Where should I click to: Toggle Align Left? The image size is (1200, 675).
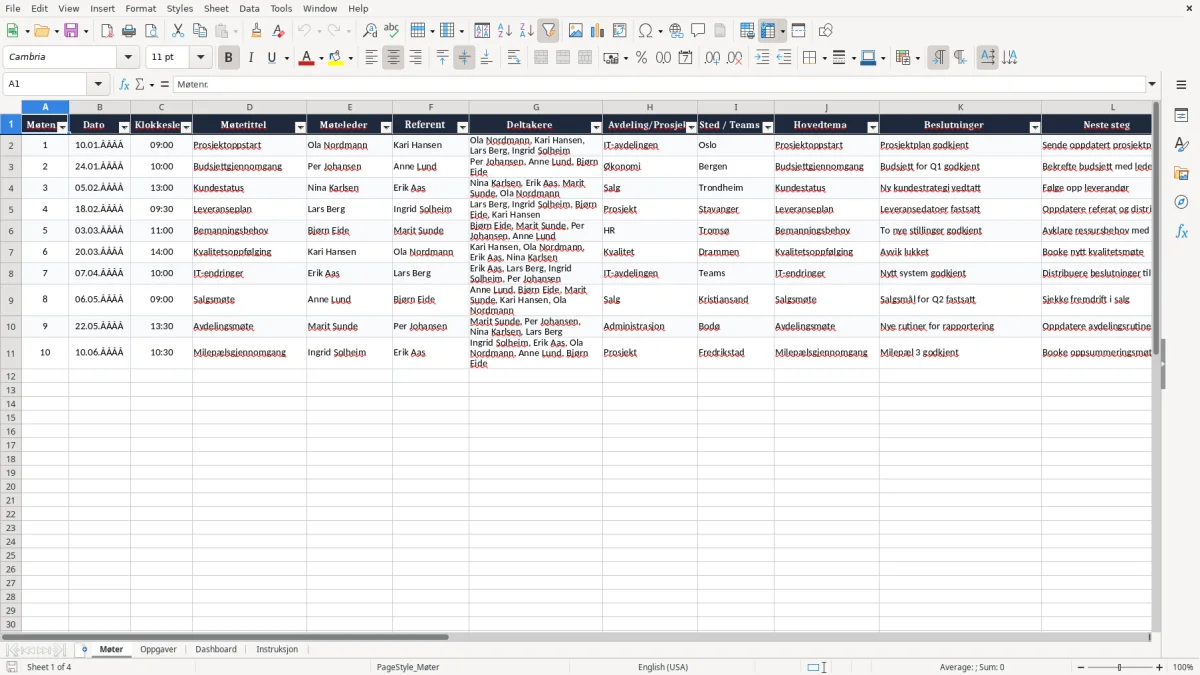tap(372, 58)
